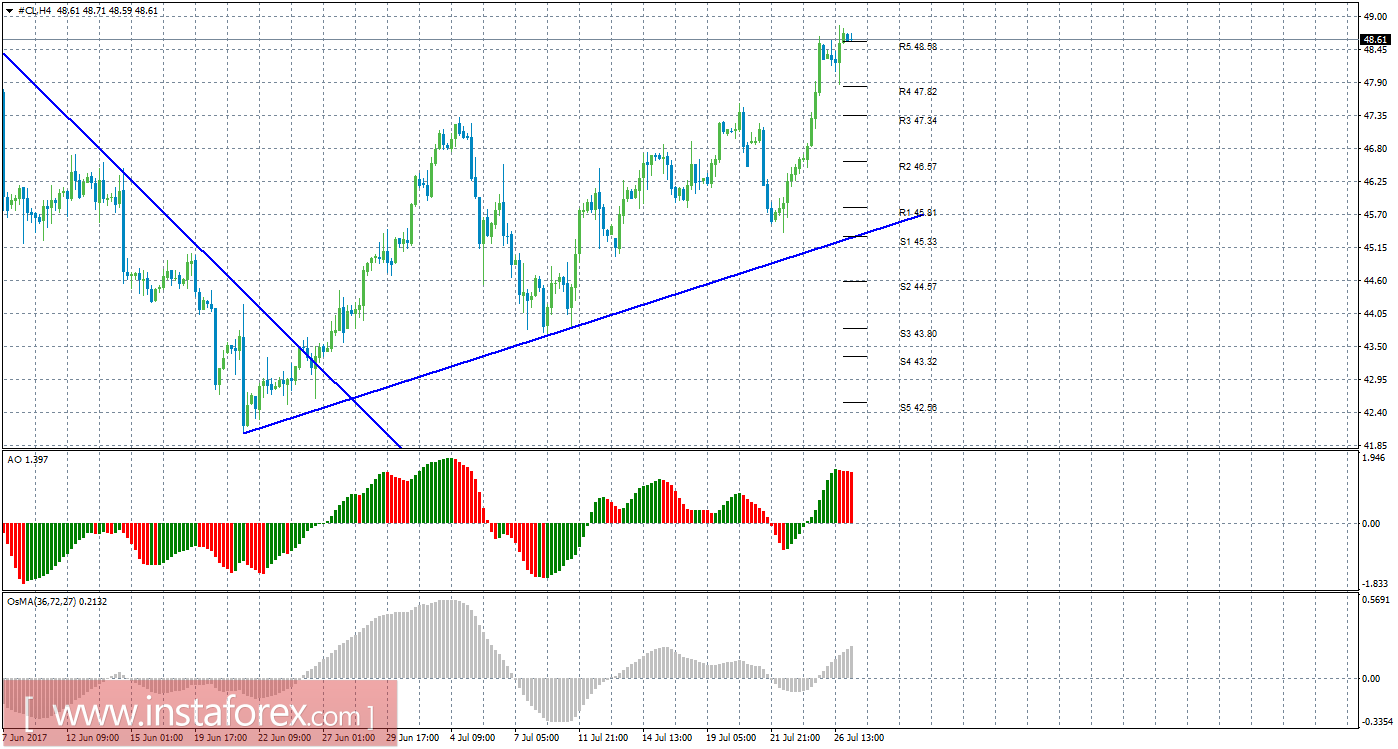Select the descending blue trendline
The height and width of the screenshot is (749, 1398).
coord(200,250)
